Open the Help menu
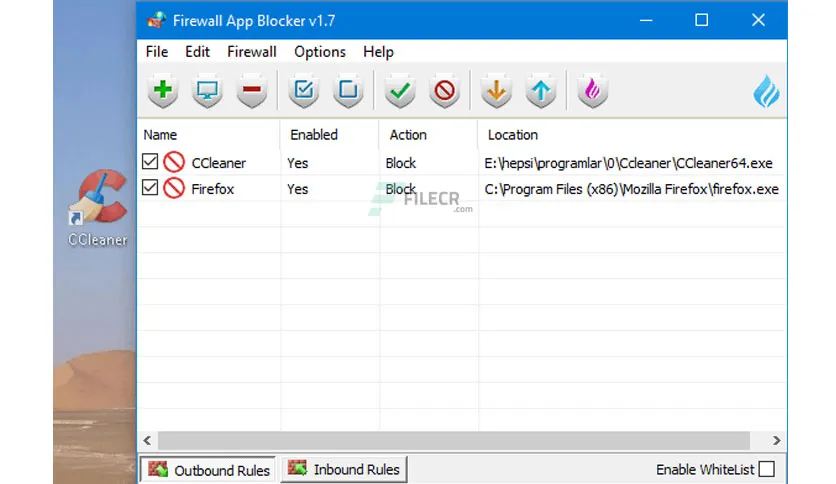 (379, 52)
